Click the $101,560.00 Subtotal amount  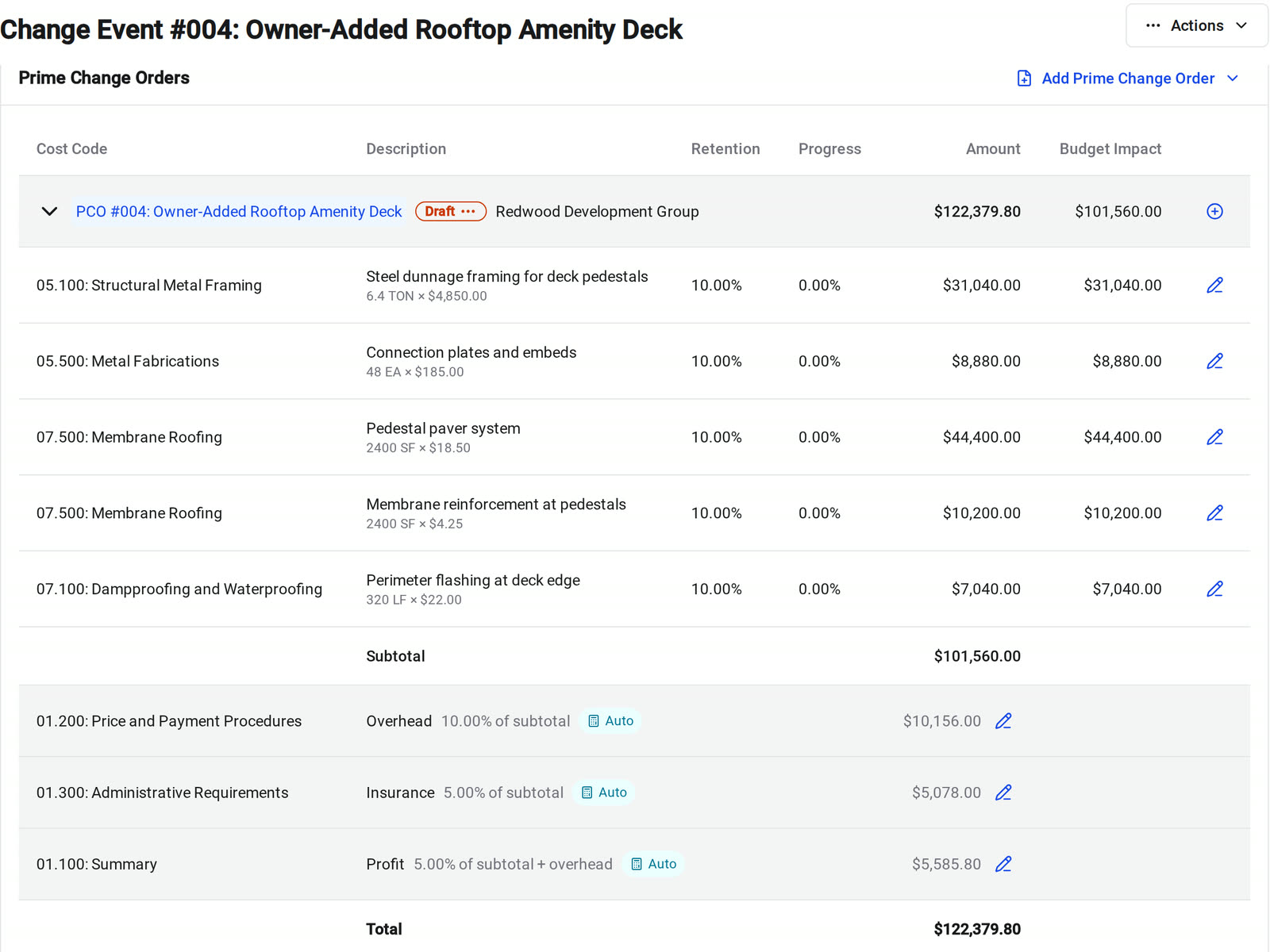(977, 656)
